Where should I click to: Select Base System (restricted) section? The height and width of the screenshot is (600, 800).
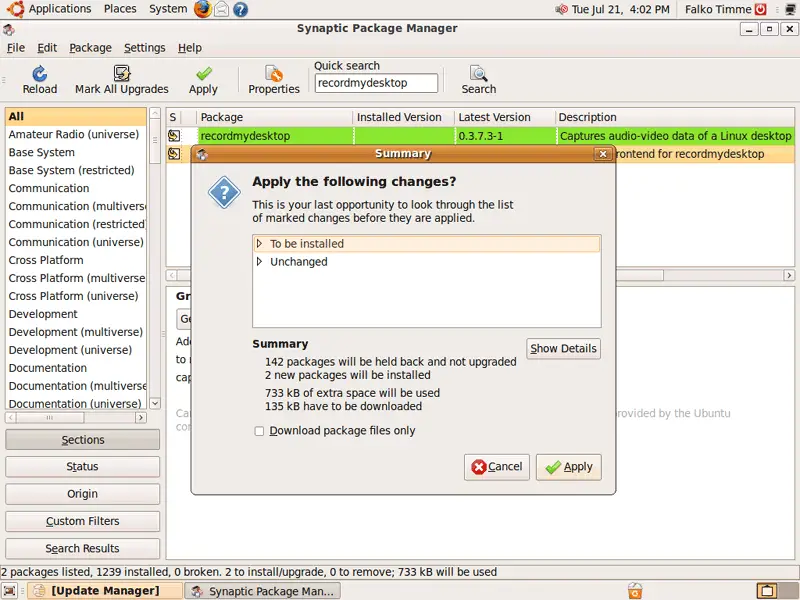pos(76,170)
